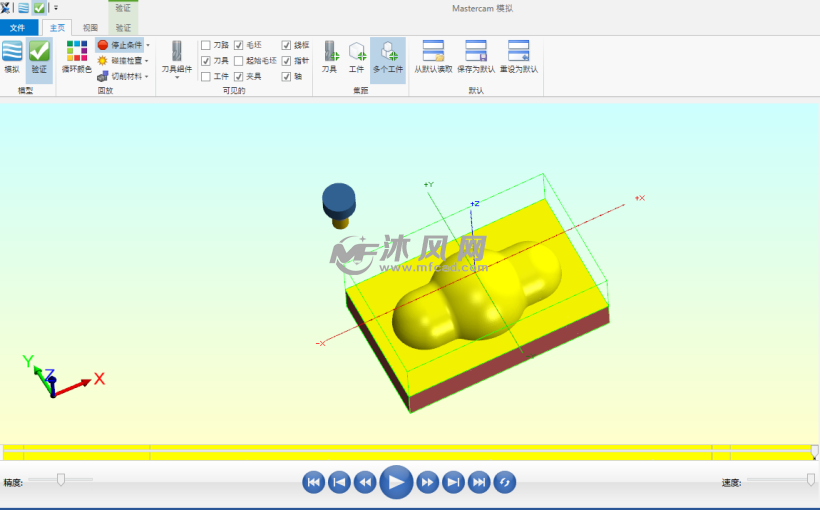The image size is (820, 510).
Task: Click the 停止条件 red stop icon
Action: tap(102, 45)
